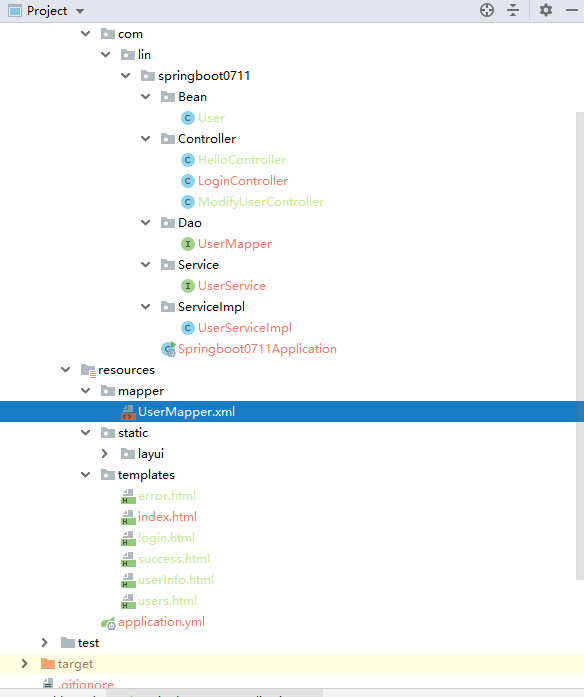
Task: Collapse the Dao folder chevron
Action: pos(145,223)
